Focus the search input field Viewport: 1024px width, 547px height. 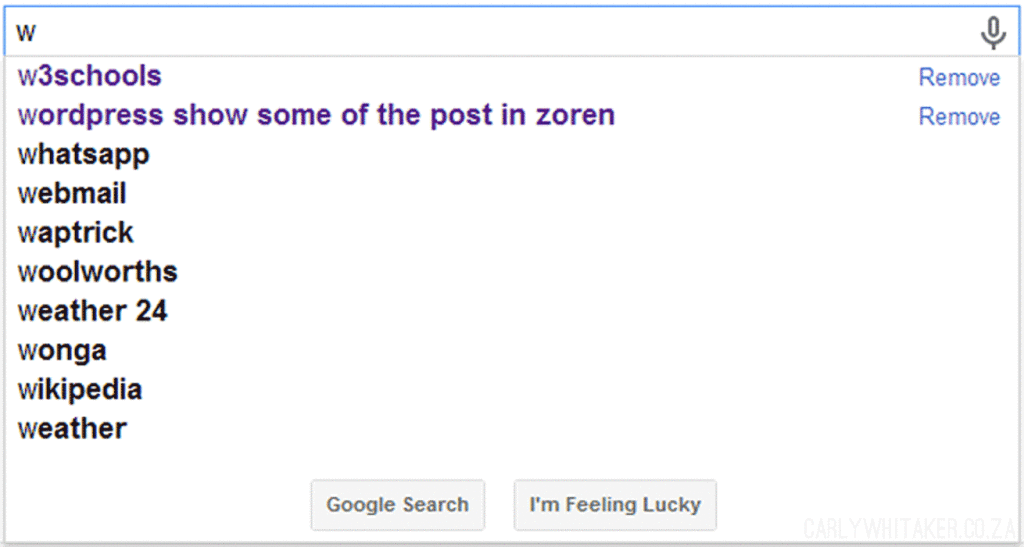(500, 33)
